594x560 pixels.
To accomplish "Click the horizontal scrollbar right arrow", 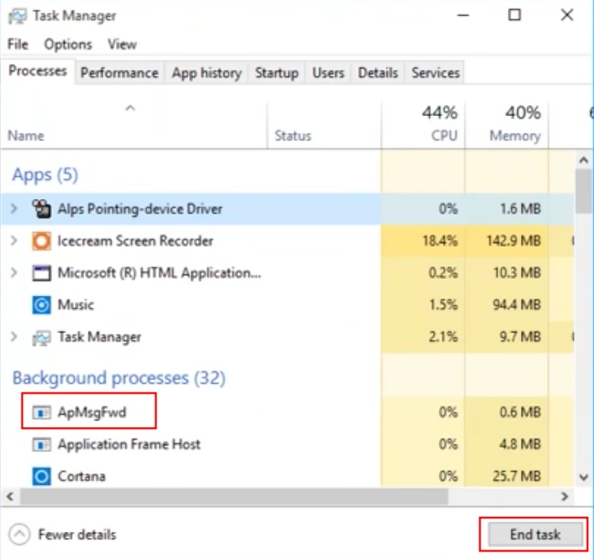I will pos(564,496).
